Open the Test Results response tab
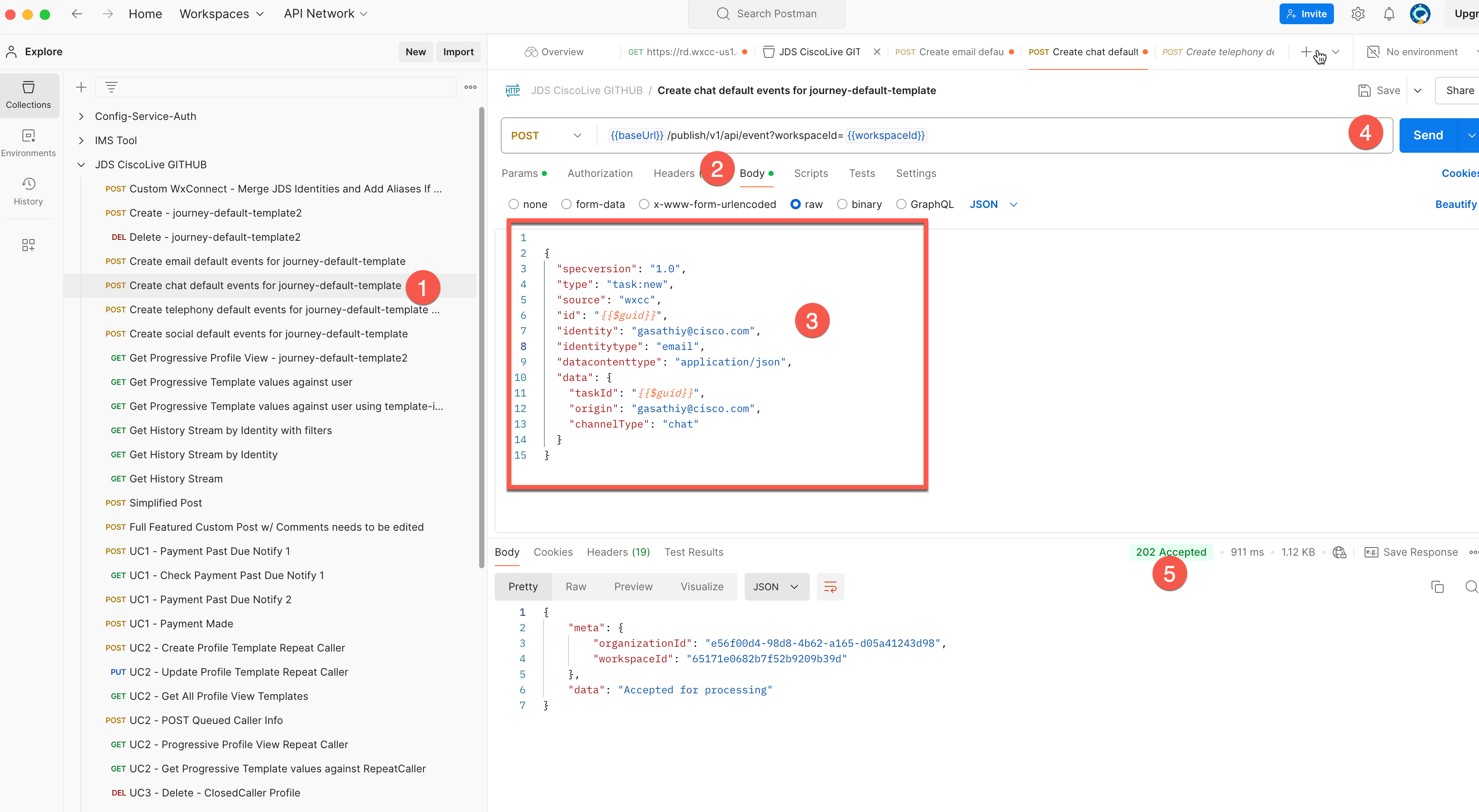 tap(693, 552)
